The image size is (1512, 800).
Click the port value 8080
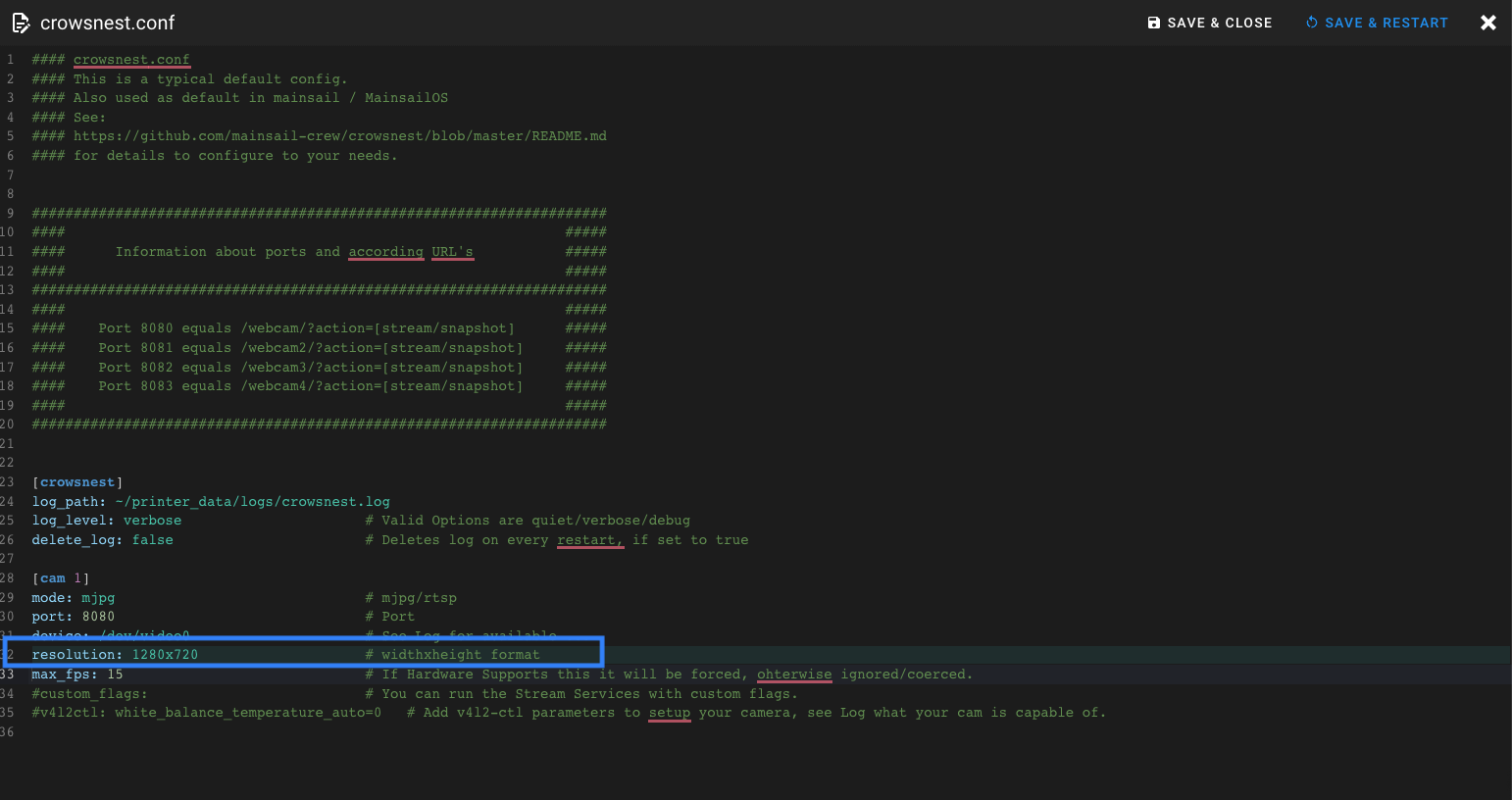[98, 617]
